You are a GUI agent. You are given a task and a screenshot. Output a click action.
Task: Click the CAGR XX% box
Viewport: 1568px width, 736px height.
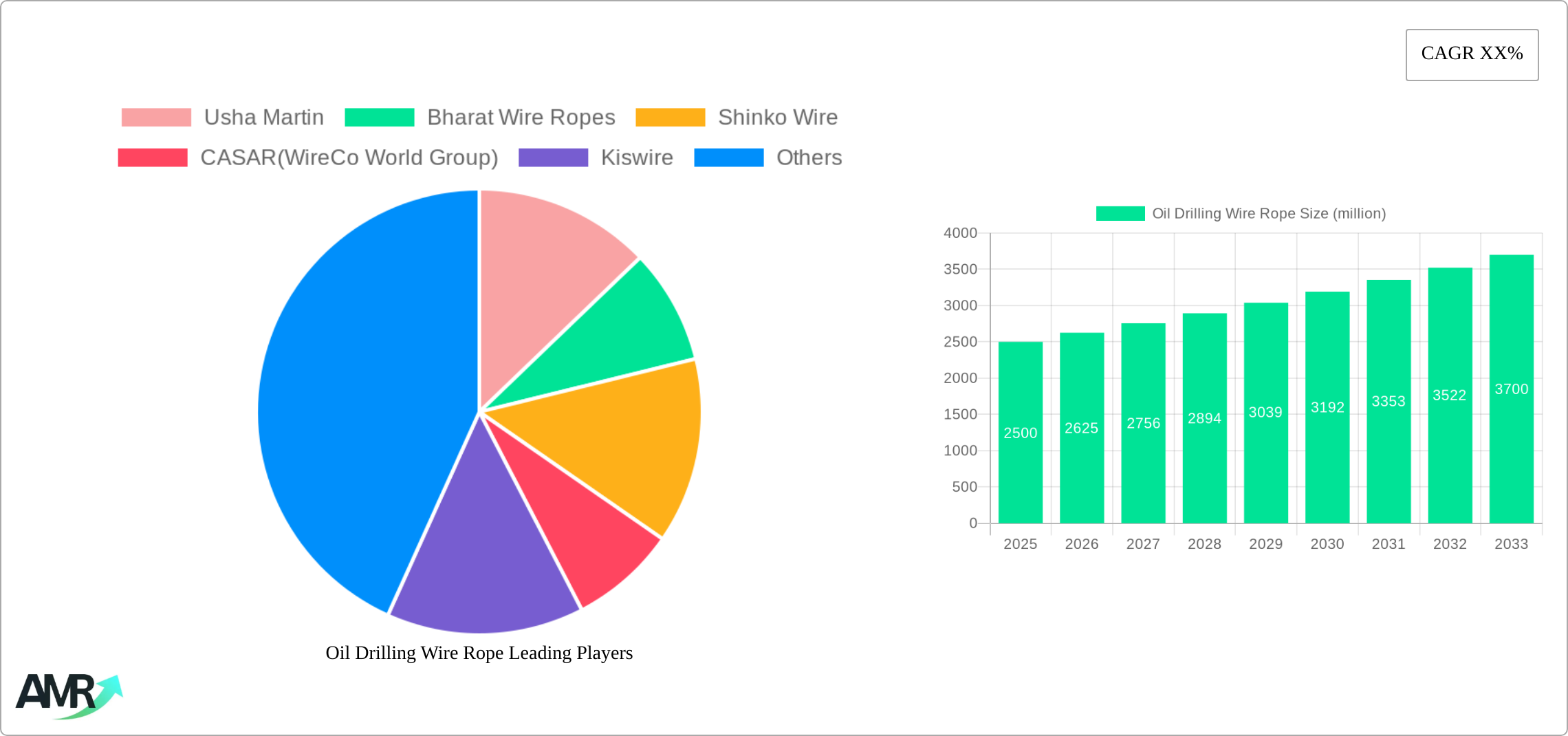tap(1472, 54)
